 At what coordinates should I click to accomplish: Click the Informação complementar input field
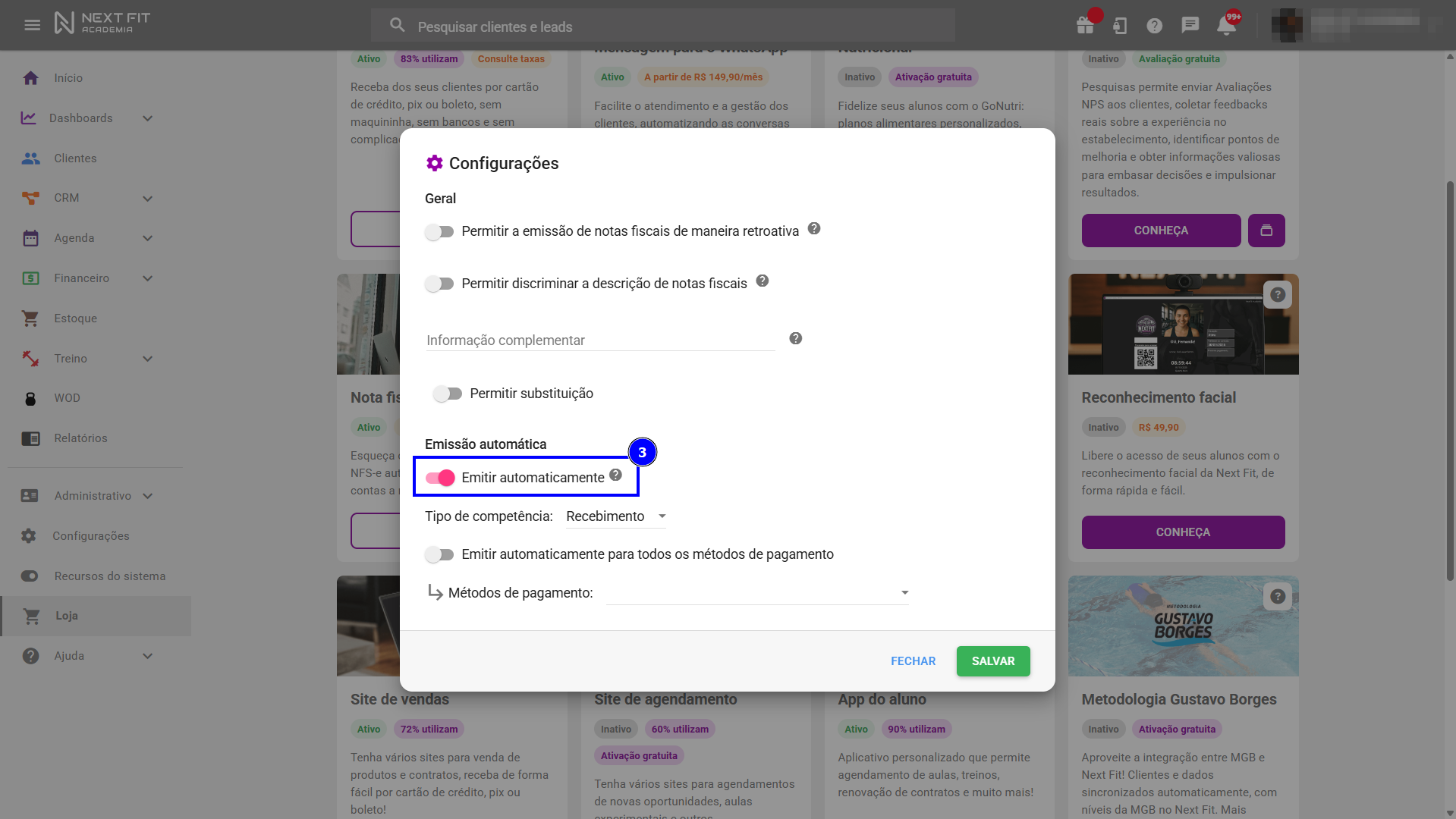click(x=599, y=340)
